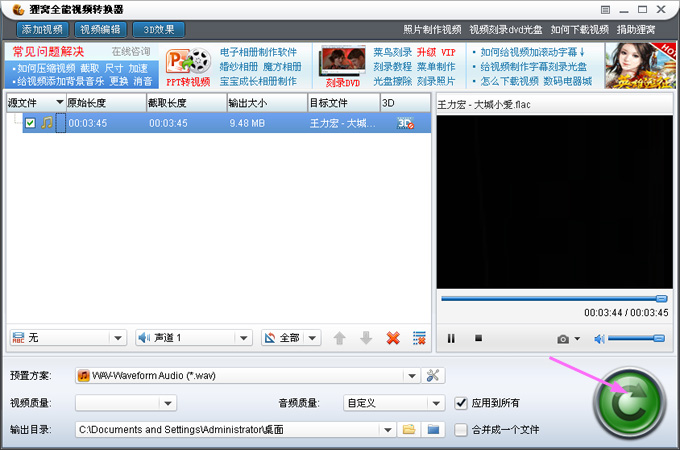Open 源文件 column header dropdown arrow
Image resolution: width=680 pixels, height=450 pixels.
(60, 102)
